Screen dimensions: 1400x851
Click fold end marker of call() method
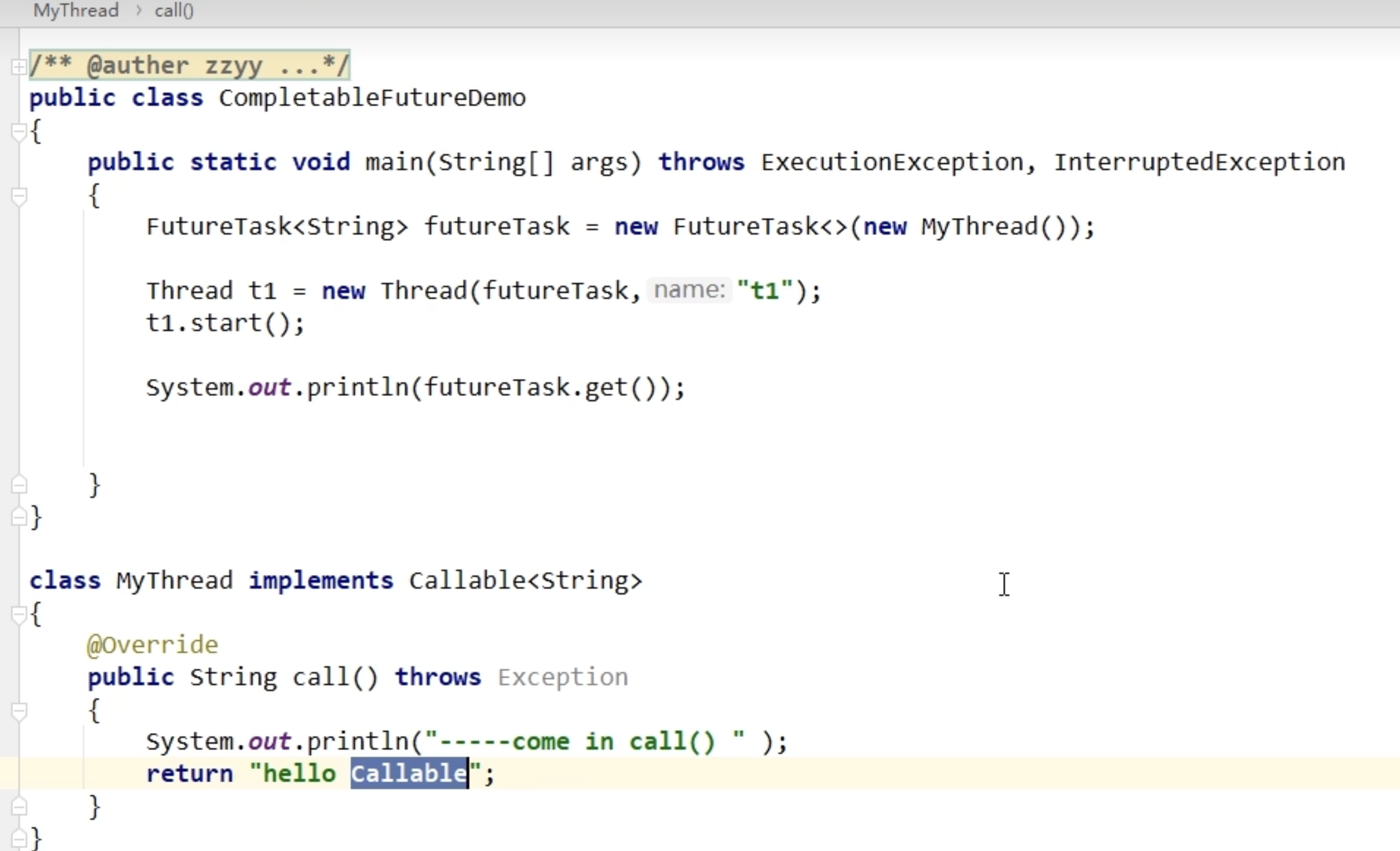coord(18,807)
